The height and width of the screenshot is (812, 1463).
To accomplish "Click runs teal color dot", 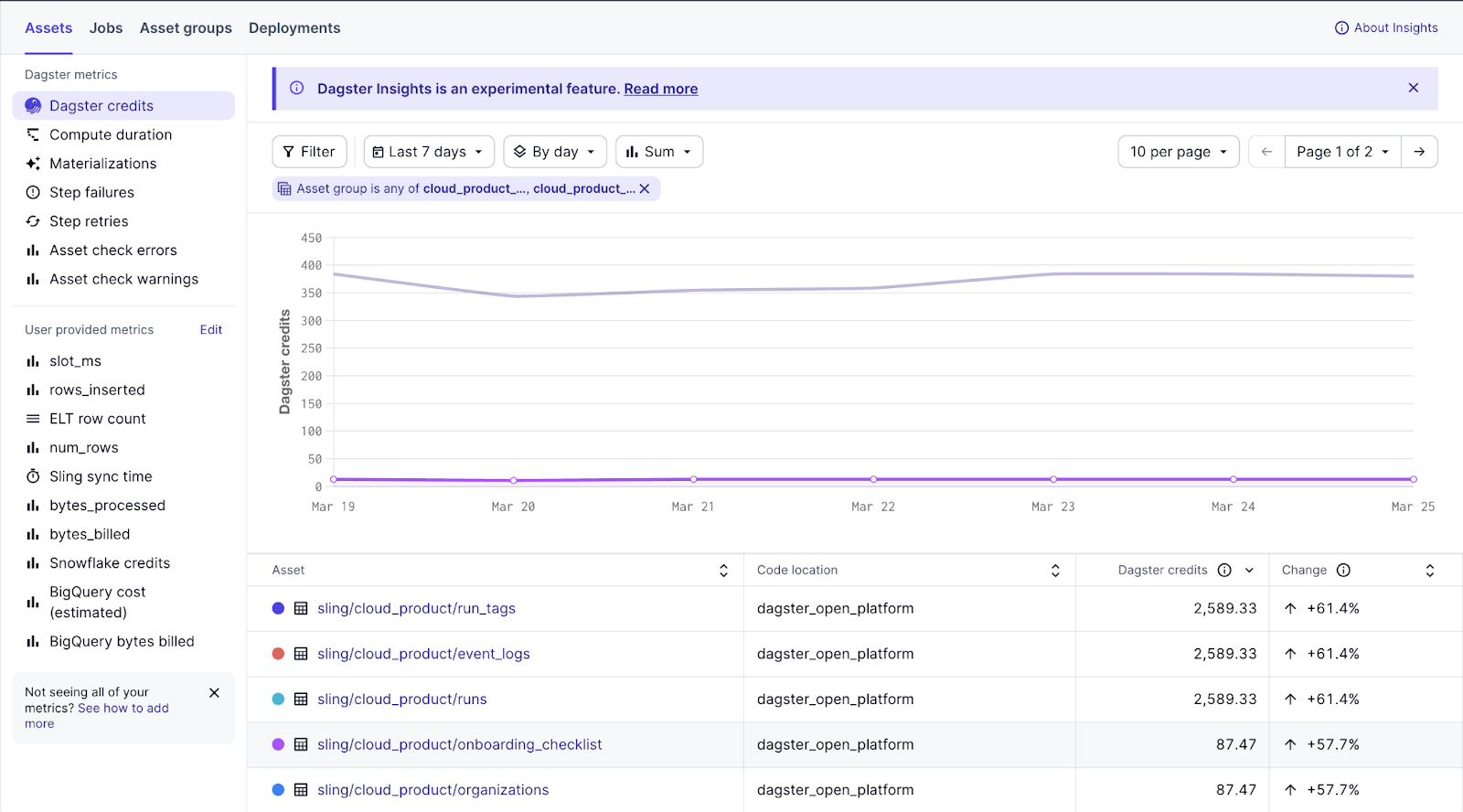I will [278, 700].
